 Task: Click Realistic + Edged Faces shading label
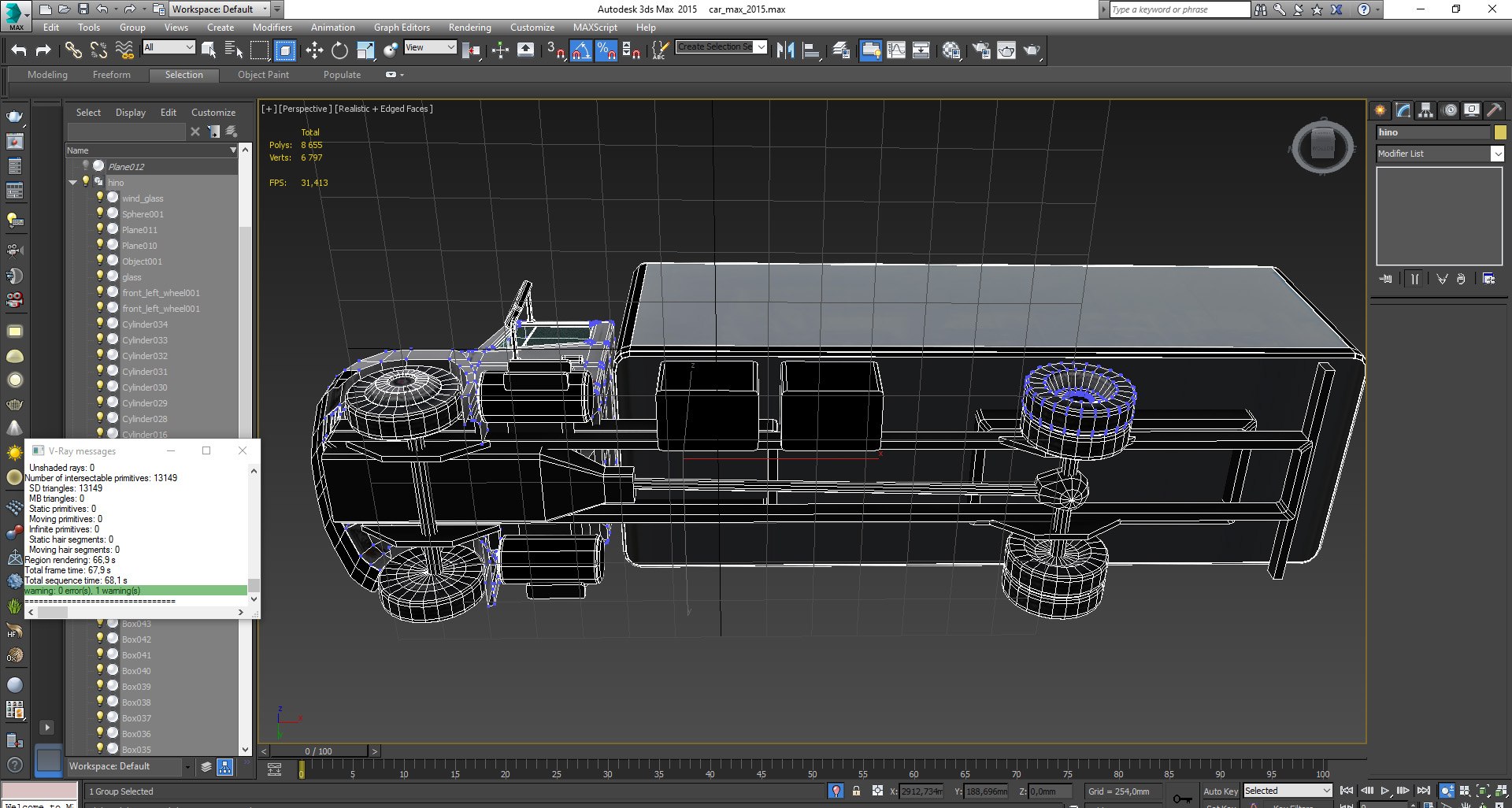[384, 109]
